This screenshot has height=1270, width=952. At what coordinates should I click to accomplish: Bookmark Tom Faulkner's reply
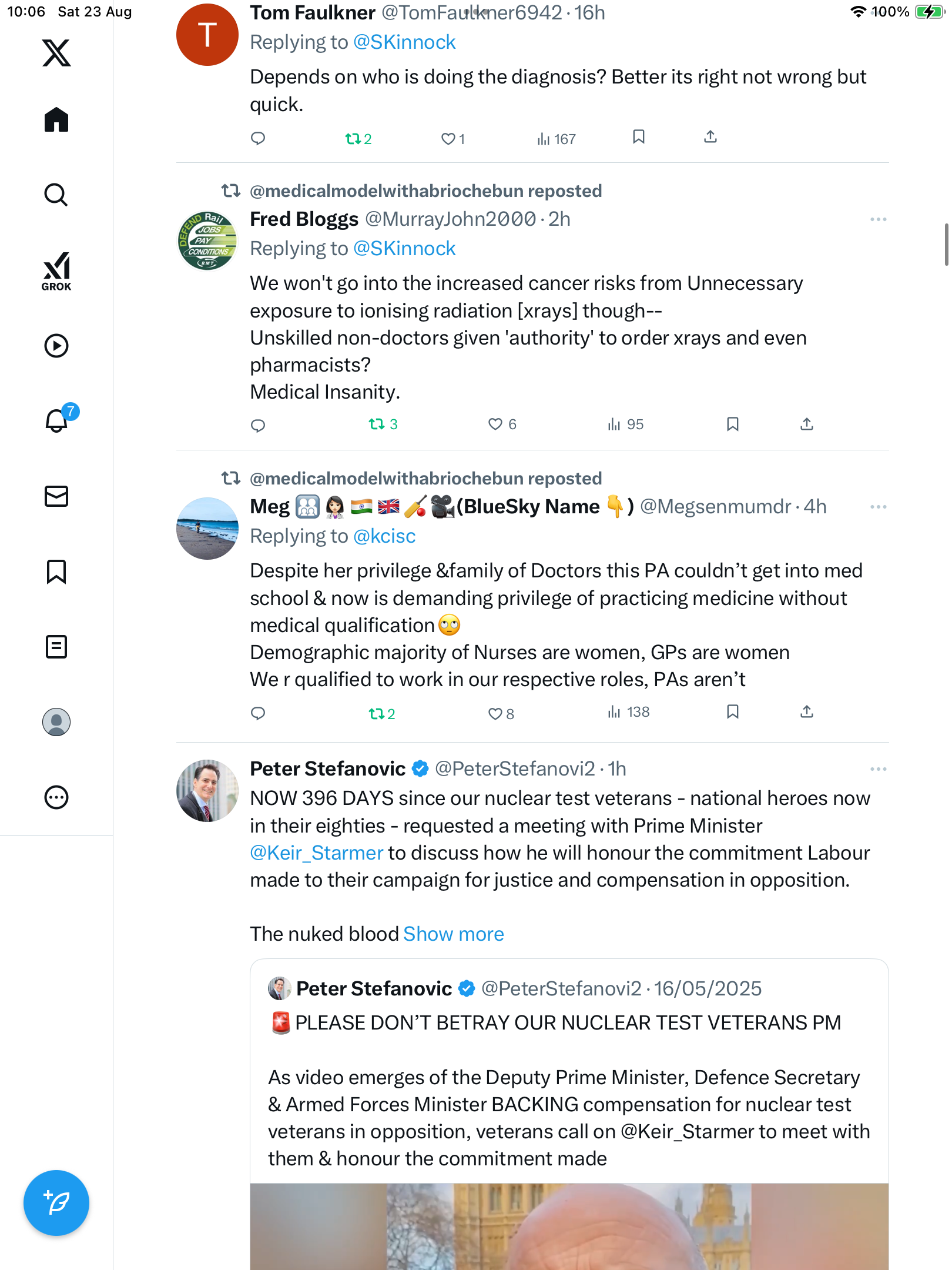(639, 137)
